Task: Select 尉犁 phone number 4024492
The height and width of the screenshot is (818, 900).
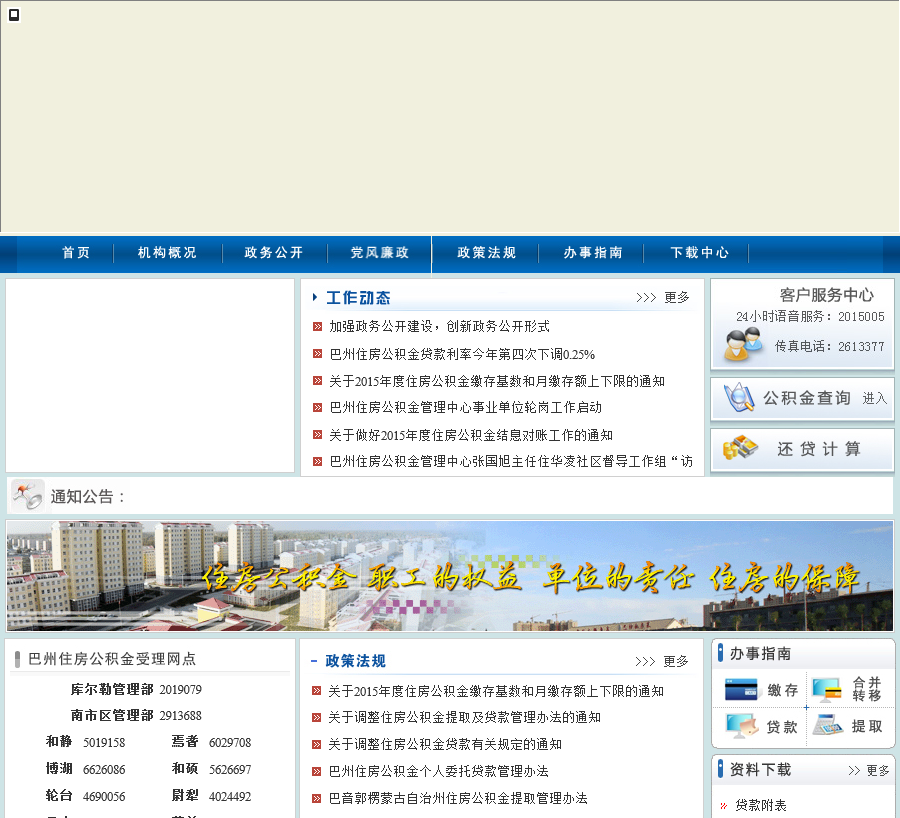Action: tap(230, 797)
